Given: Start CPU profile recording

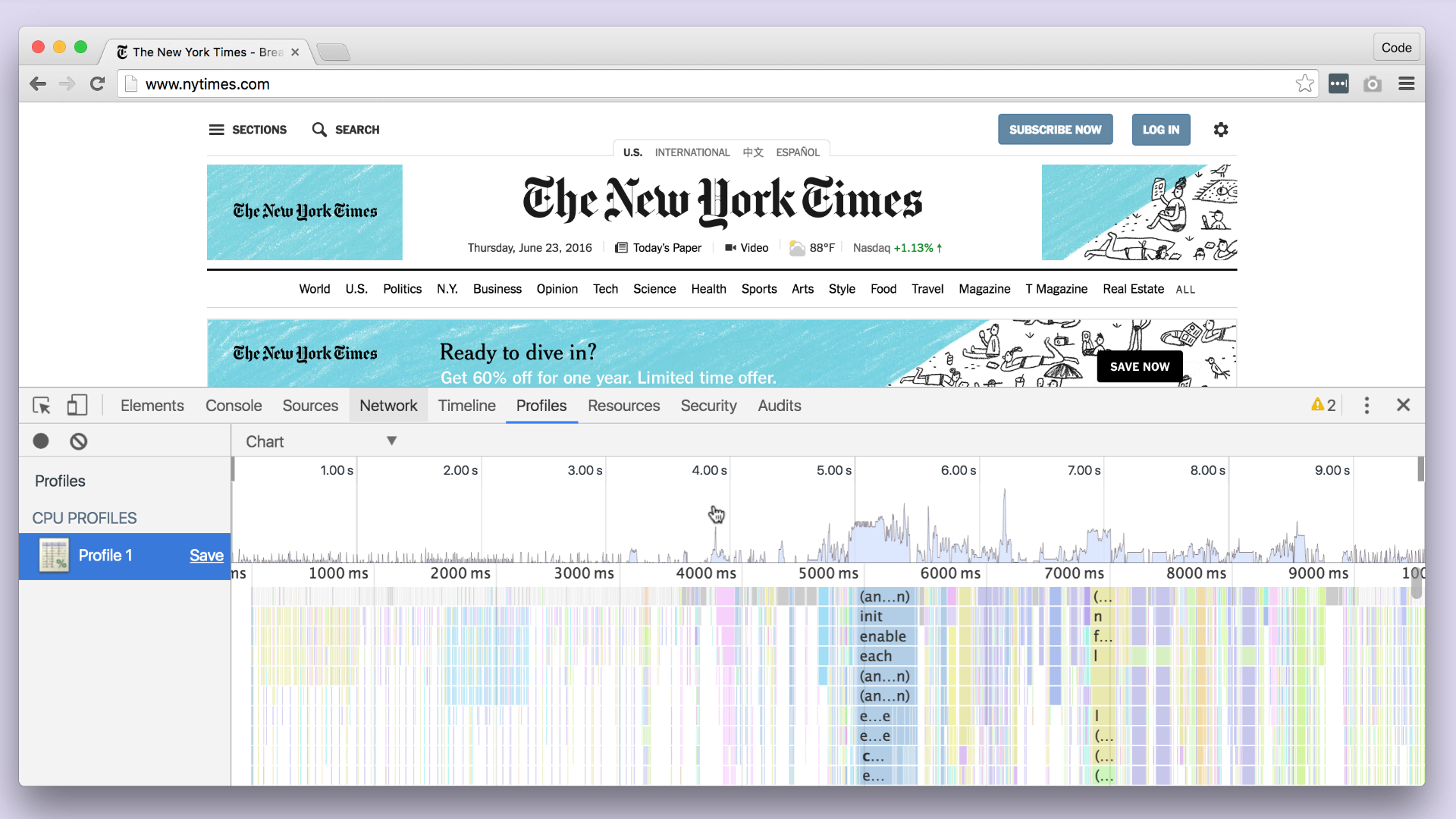Looking at the screenshot, I should [x=41, y=441].
